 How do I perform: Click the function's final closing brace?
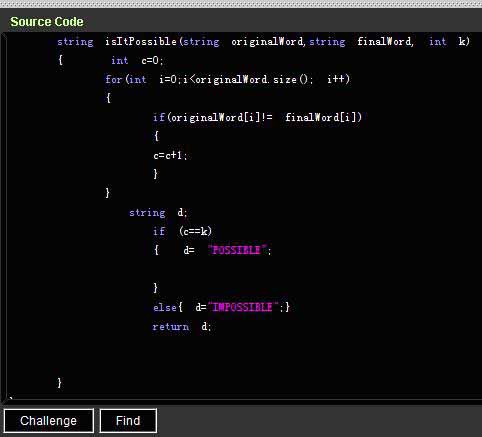tap(59, 383)
